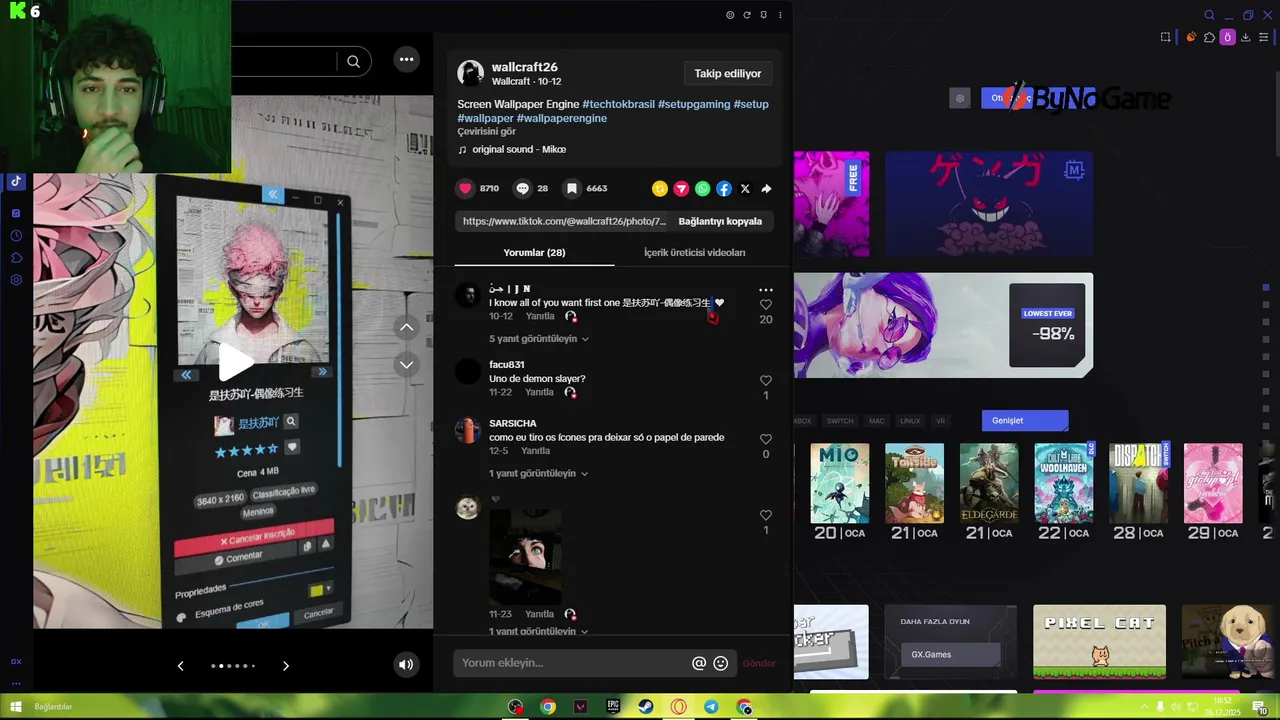Open Epic Games from the taskbar
The image size is (1280, 720).
tap(613, 707)
